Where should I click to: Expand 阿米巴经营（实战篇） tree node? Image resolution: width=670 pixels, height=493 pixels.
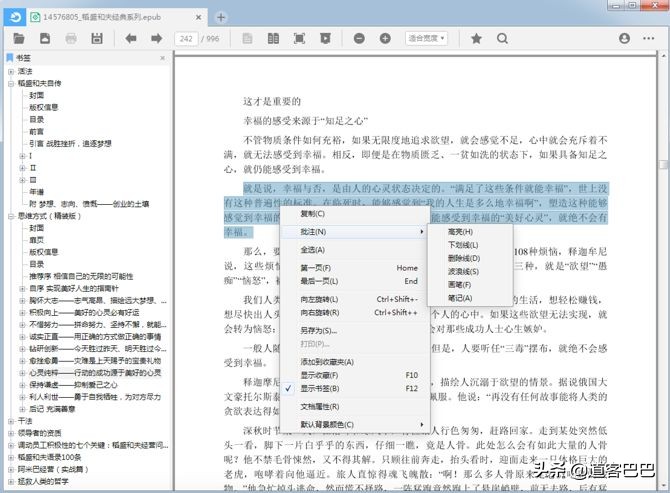[x=11, y=469]
